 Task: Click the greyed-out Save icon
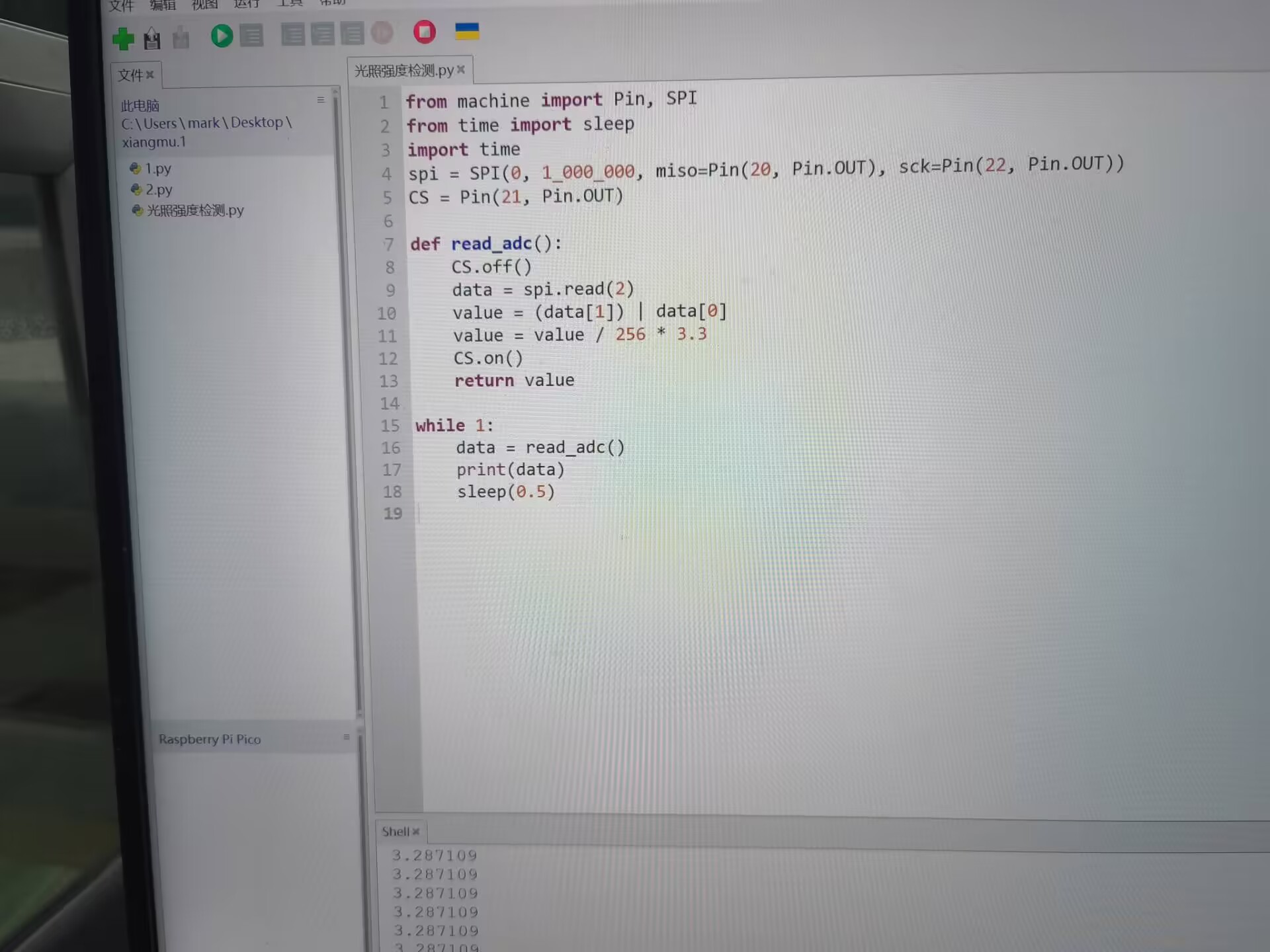[181, 38]
